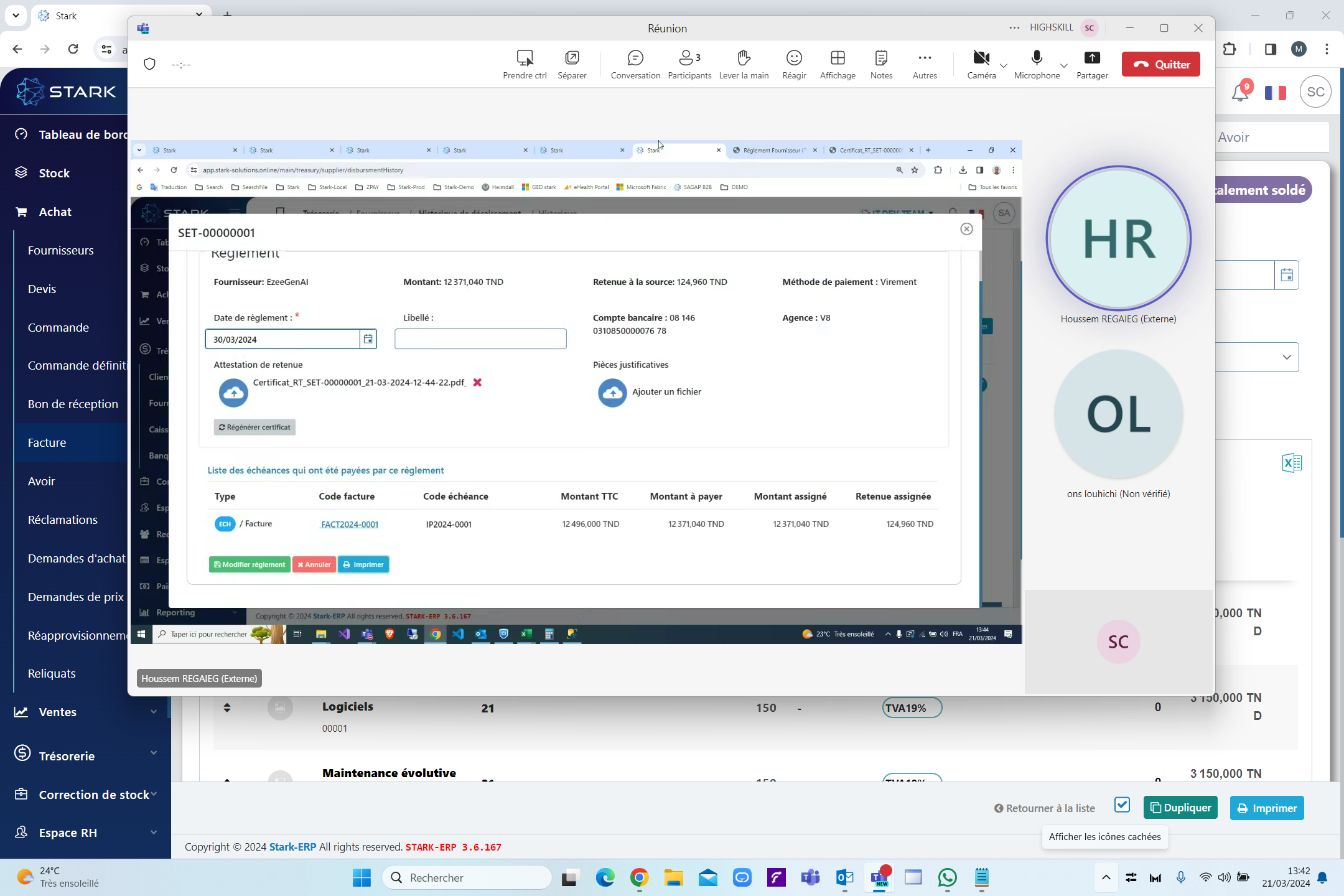This screenshot has width=1344, height=896.
Task: Open Devis submenu item
Action: click(42, 289)
